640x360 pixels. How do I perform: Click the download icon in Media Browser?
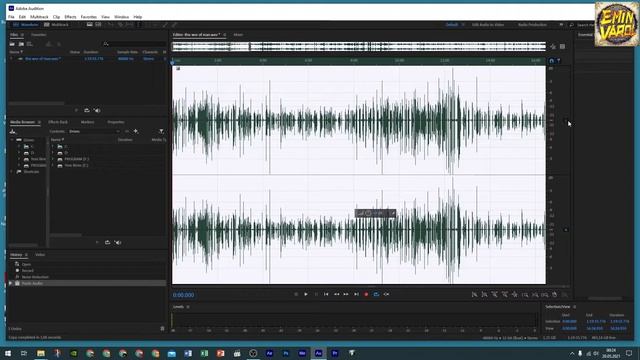[x=13, y=131]
